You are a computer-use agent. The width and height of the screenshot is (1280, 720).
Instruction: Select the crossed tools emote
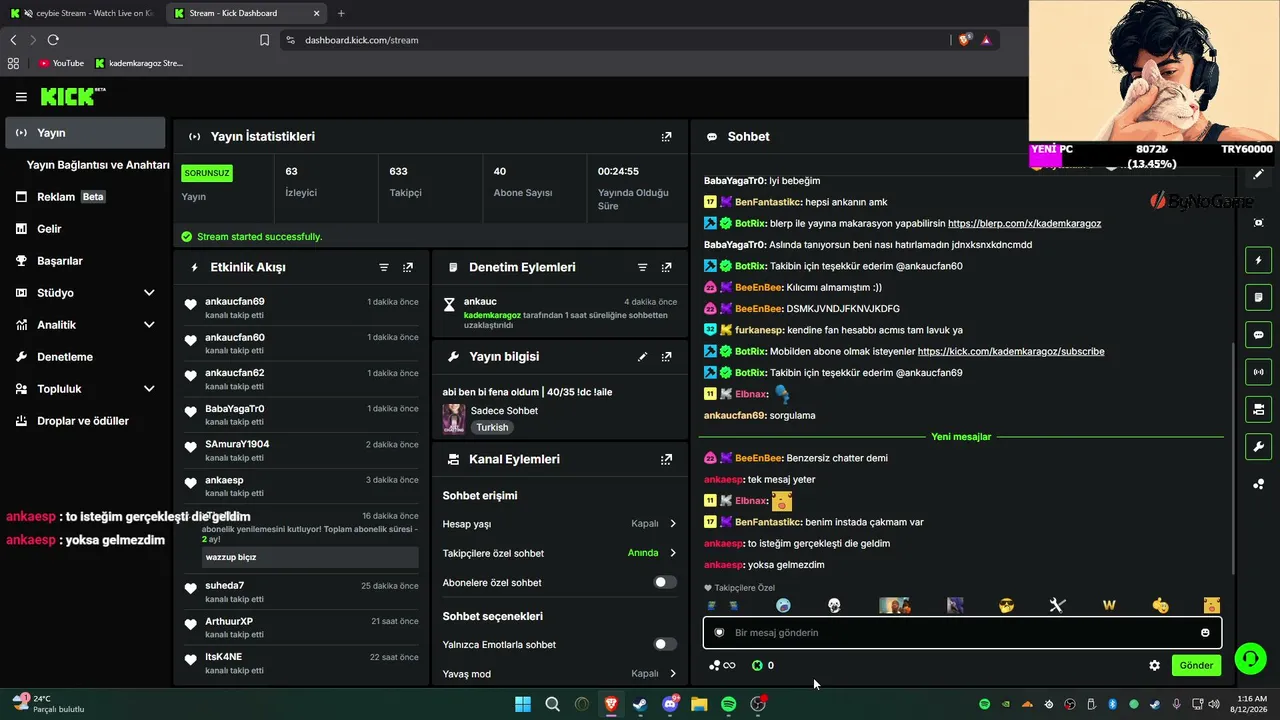(1057, 605)
